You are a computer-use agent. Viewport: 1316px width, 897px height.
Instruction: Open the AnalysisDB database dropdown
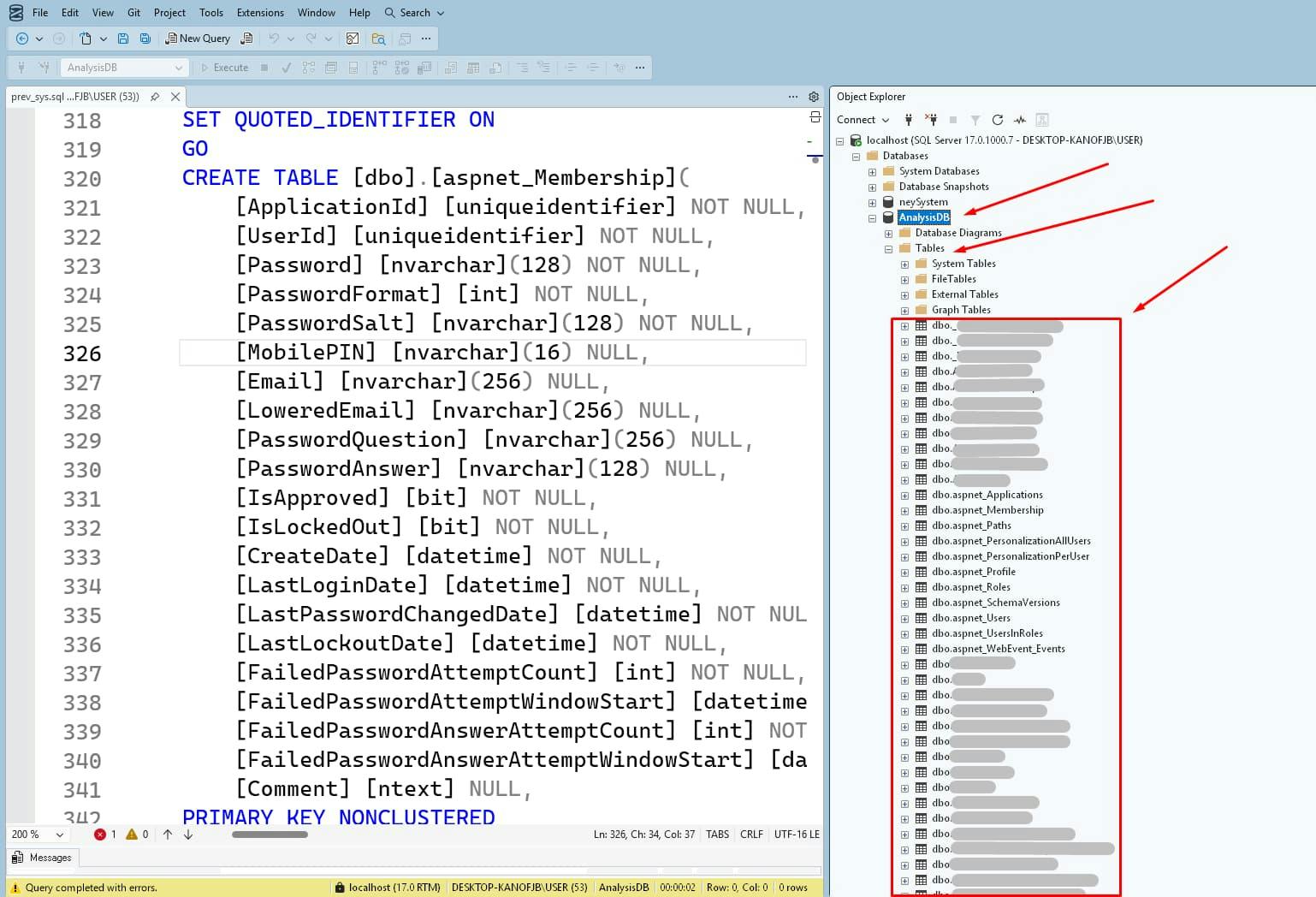click(179, 67)
